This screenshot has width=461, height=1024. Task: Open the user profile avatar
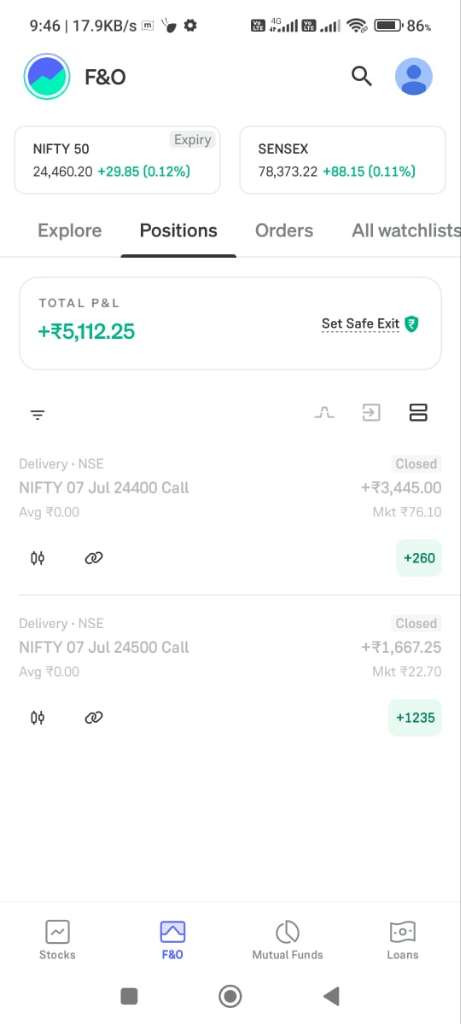coord(413,76)
